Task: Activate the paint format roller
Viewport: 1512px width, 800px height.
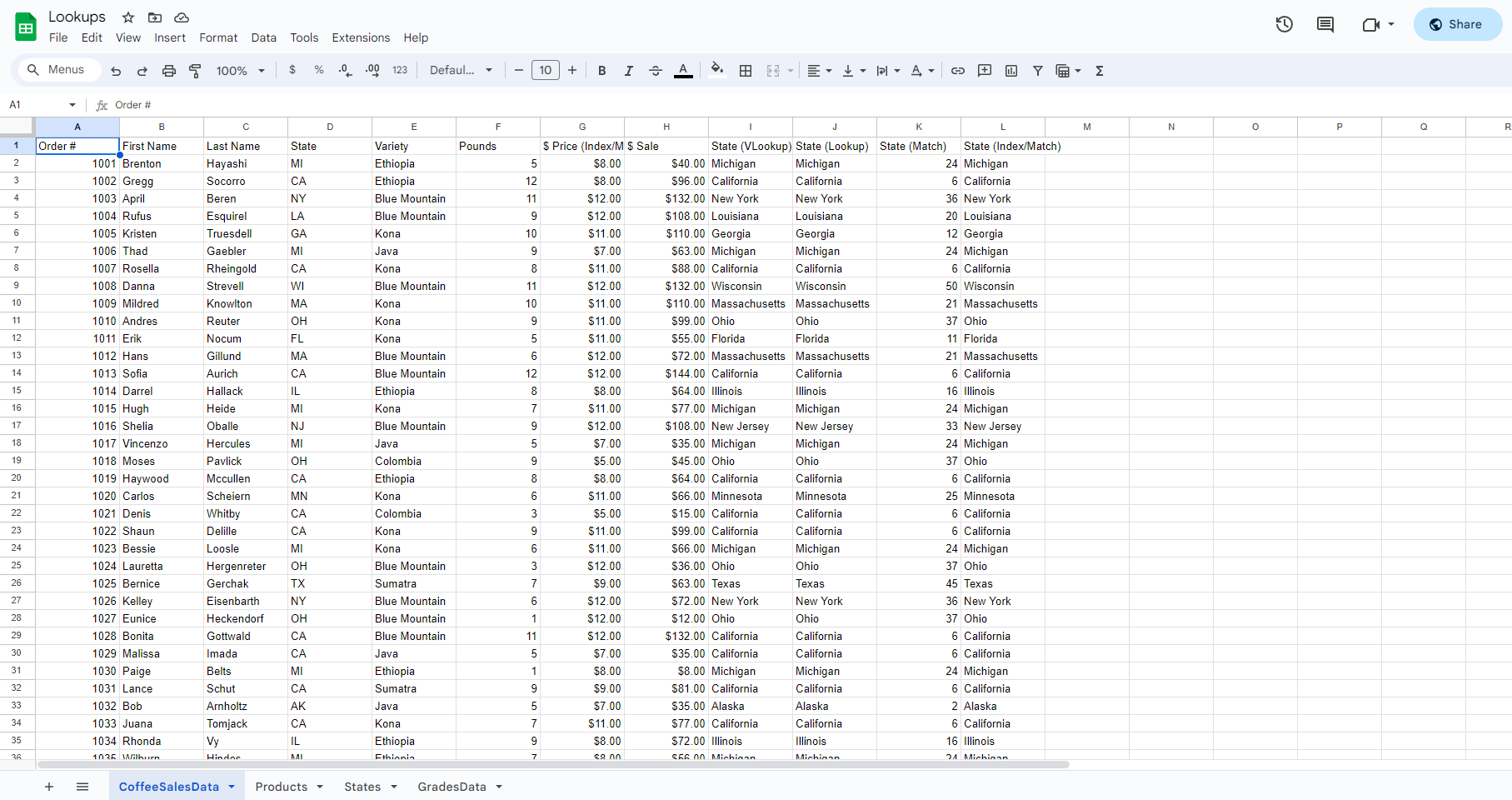Action: click(x=196, y=71)
